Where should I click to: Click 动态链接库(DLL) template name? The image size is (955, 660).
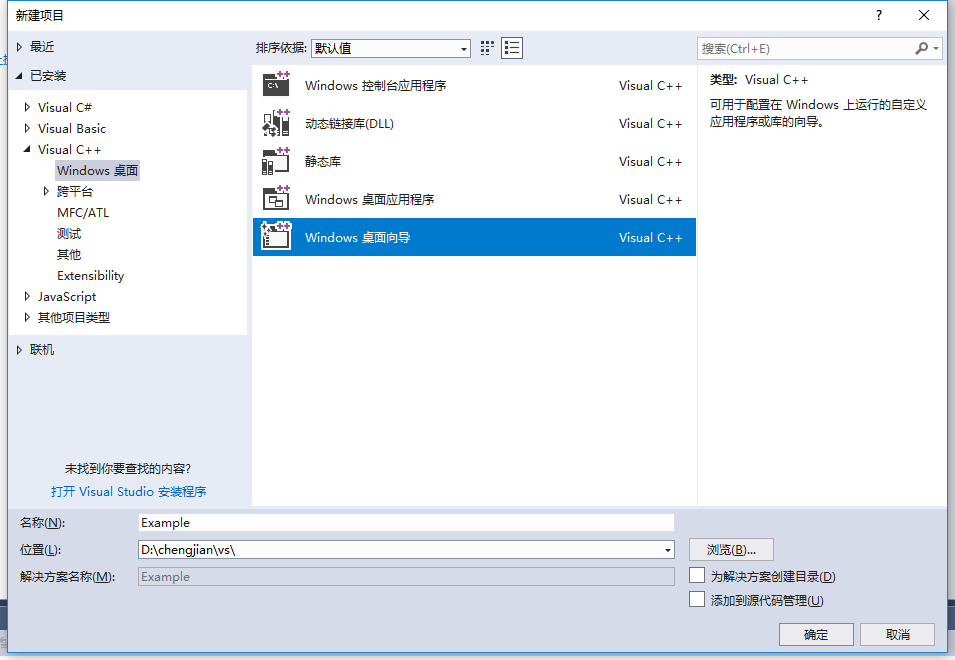click(350, 124)
